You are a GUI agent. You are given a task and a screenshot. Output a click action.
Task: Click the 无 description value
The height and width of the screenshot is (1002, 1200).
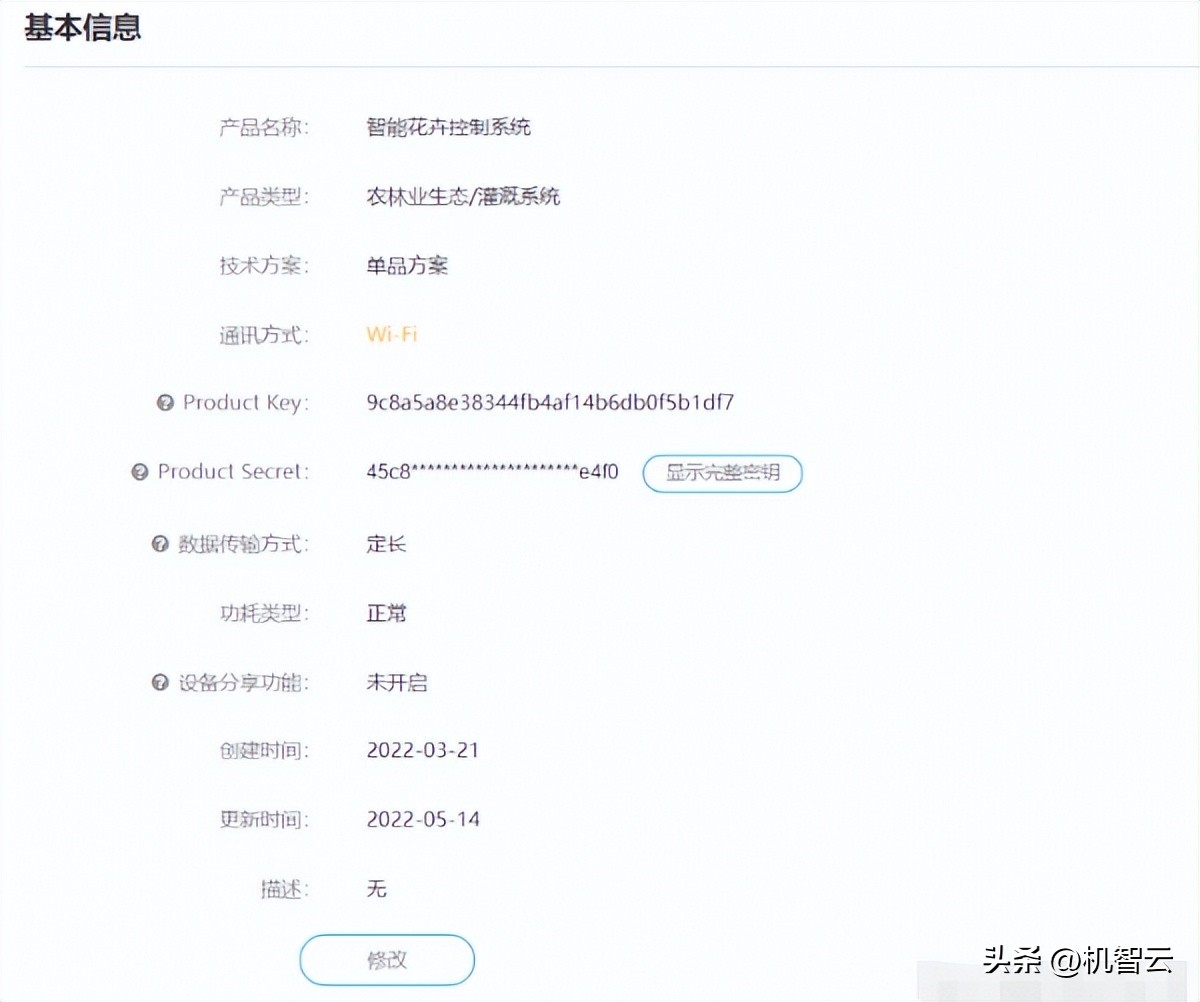(377, 888)
